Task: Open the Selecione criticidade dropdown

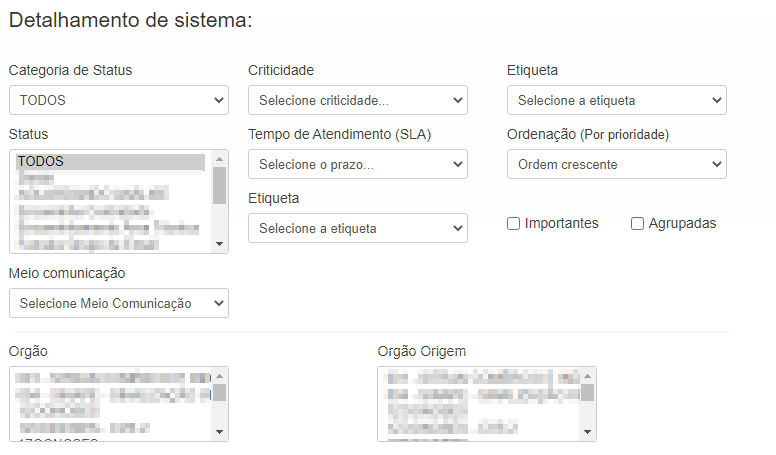Action: [x=358, y=100]
